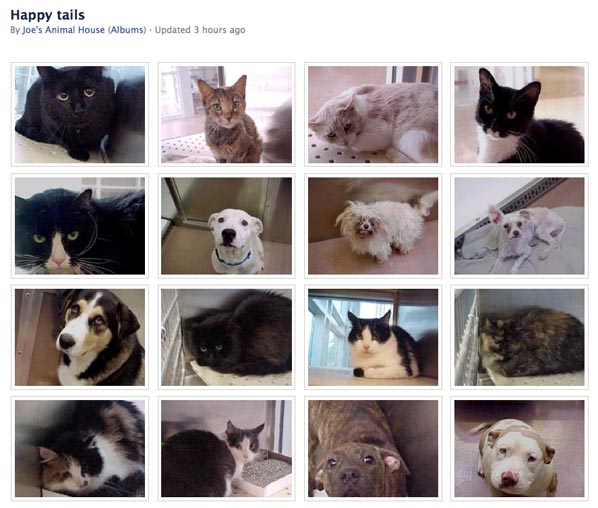Screen dimensions: 598x508
Task: View the white dog with blue collar
Action: pyautogui.click(x=227, y=226)
